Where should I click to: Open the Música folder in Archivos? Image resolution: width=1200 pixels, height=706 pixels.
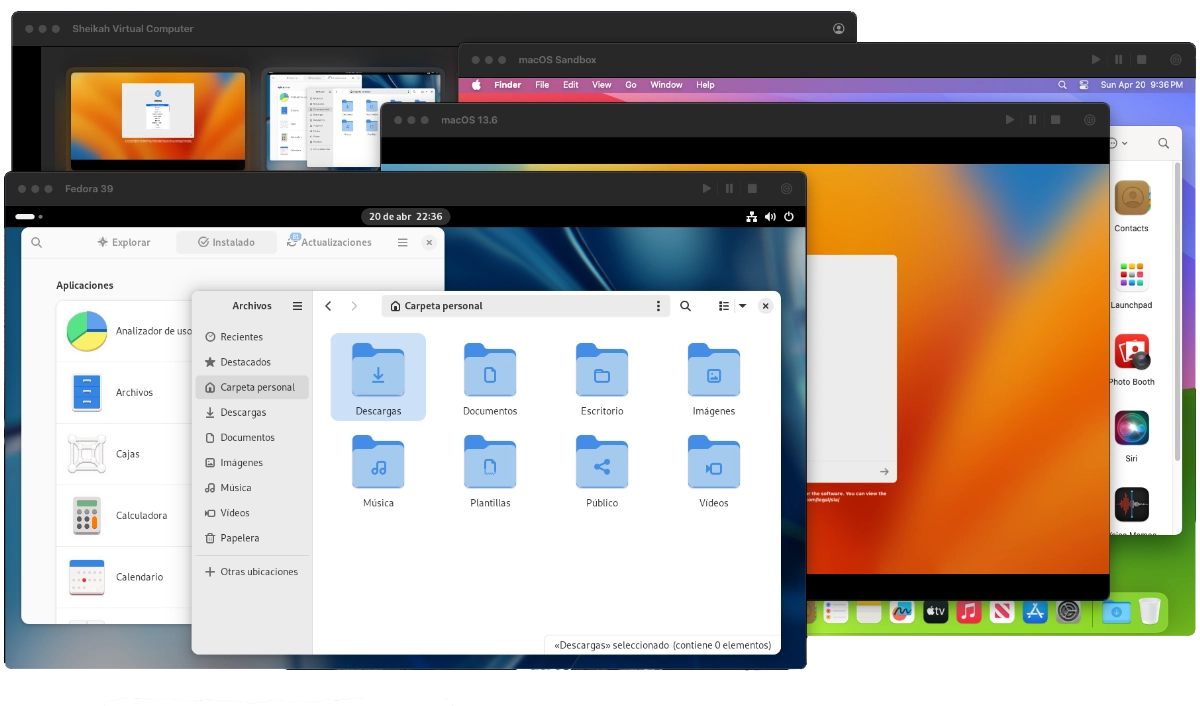click(x=378, y=472)
